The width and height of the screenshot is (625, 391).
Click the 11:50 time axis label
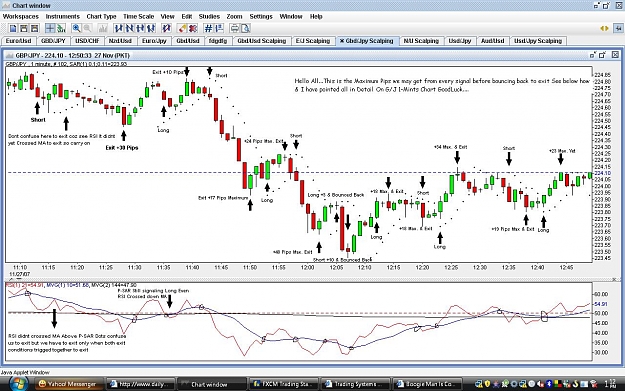[x=250, y=267]
